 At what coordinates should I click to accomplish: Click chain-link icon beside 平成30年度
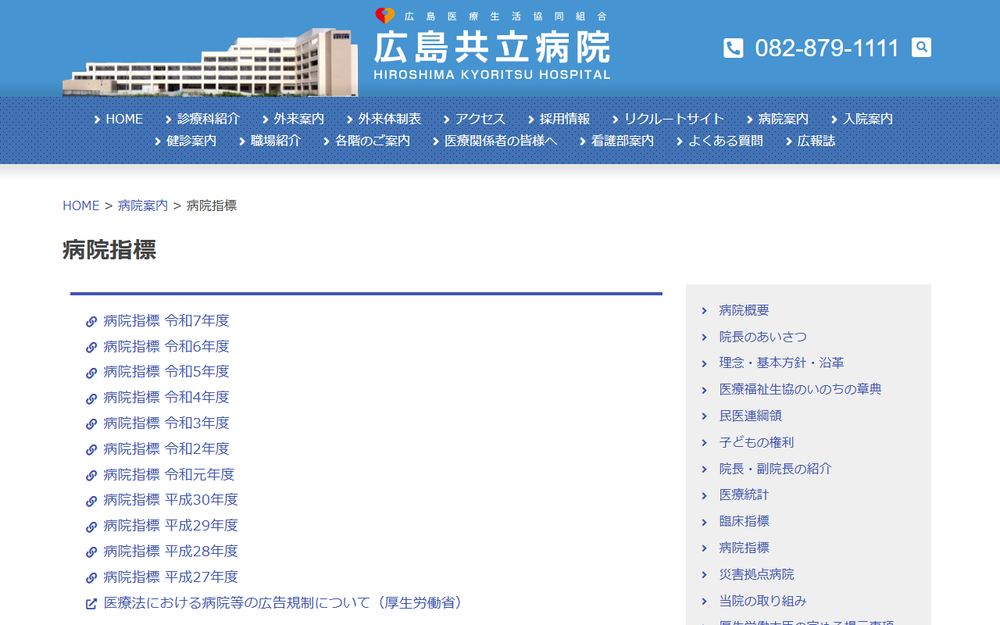coord(91,501)
